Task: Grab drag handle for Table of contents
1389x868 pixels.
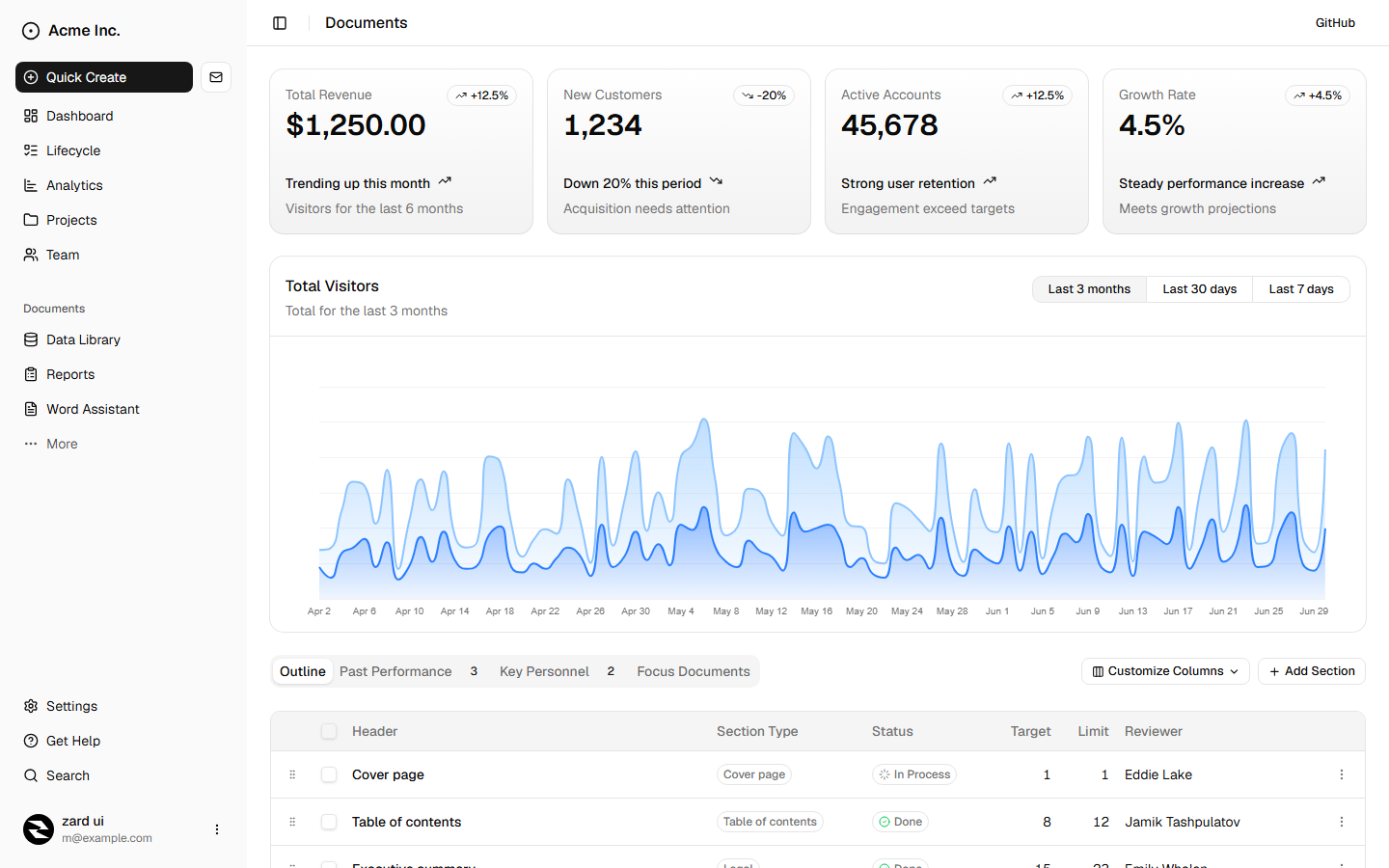Action: click(292, 822)
